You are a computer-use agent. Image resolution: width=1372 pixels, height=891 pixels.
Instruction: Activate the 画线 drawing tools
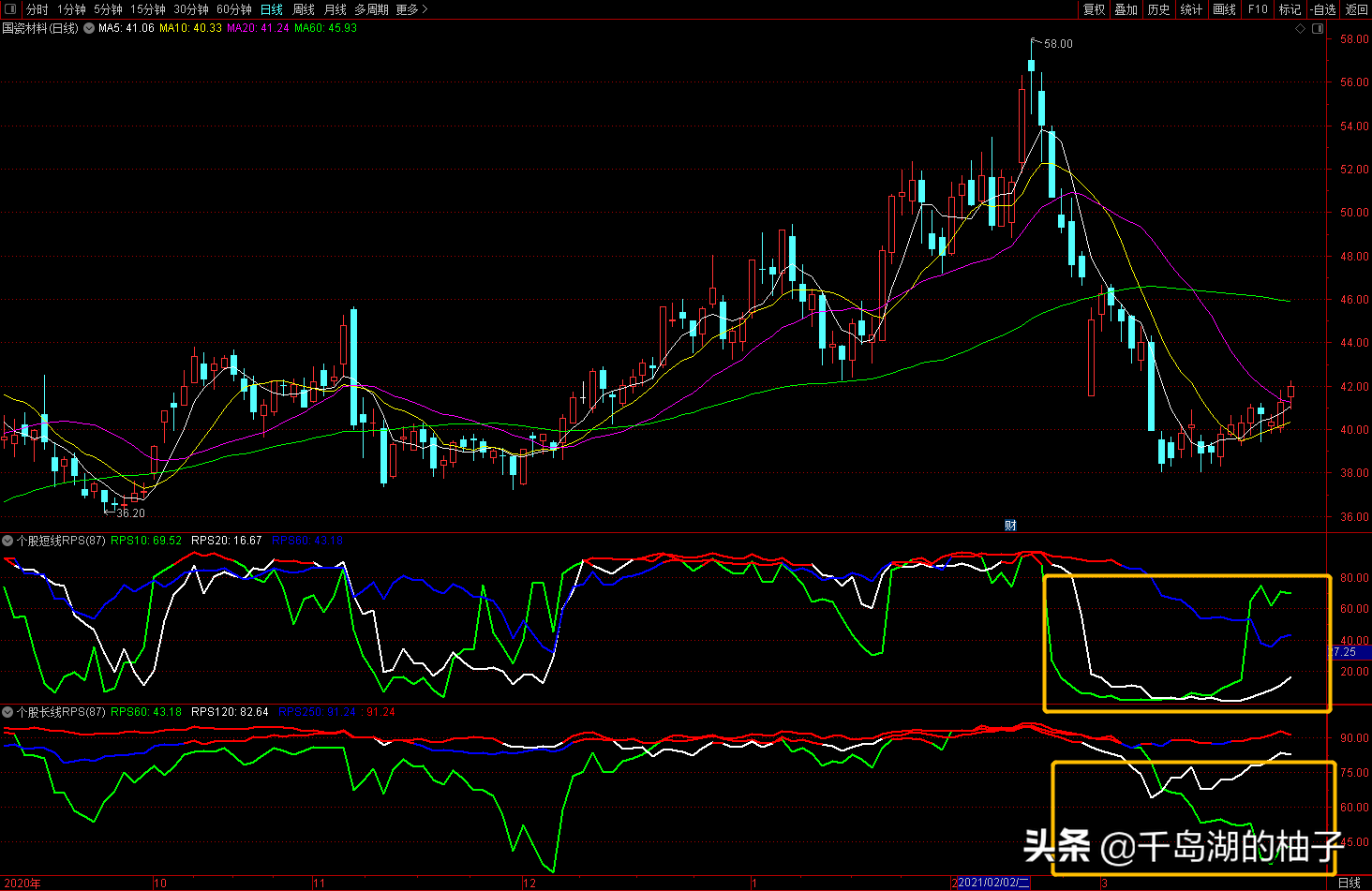(x=1224, y=9)
